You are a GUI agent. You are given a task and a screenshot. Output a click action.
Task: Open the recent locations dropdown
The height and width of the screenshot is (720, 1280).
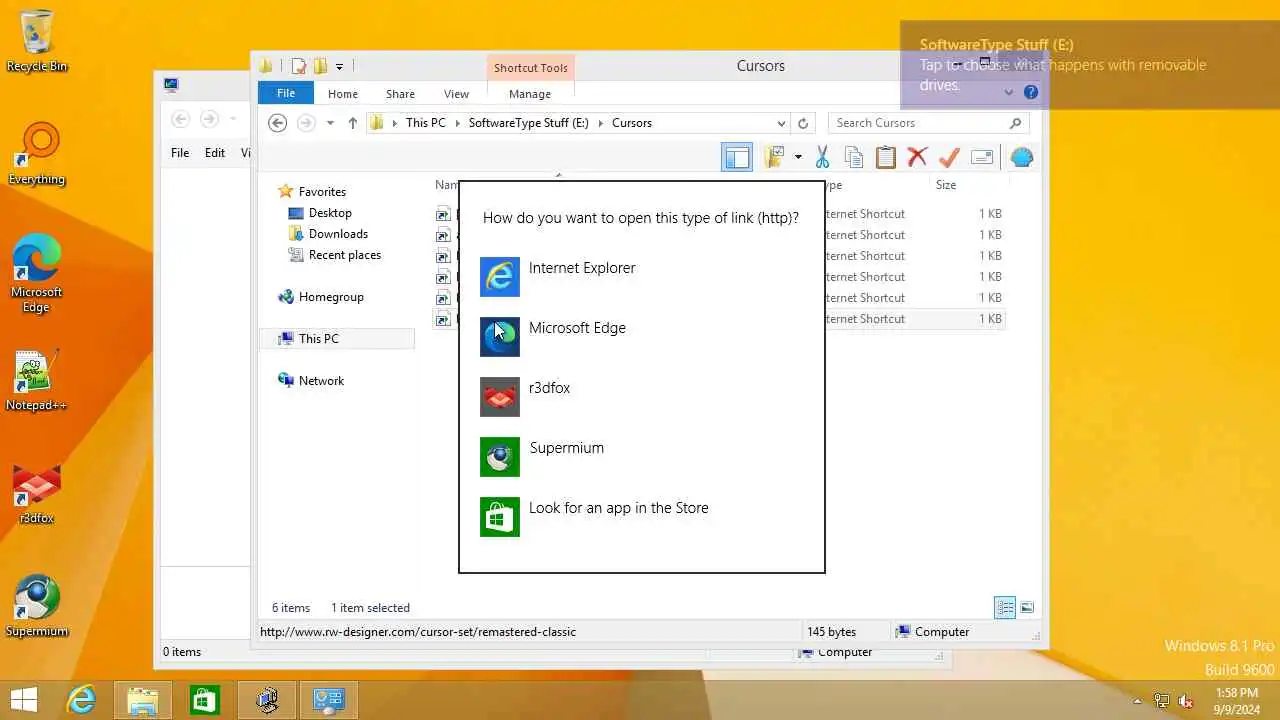click(330, 123)
